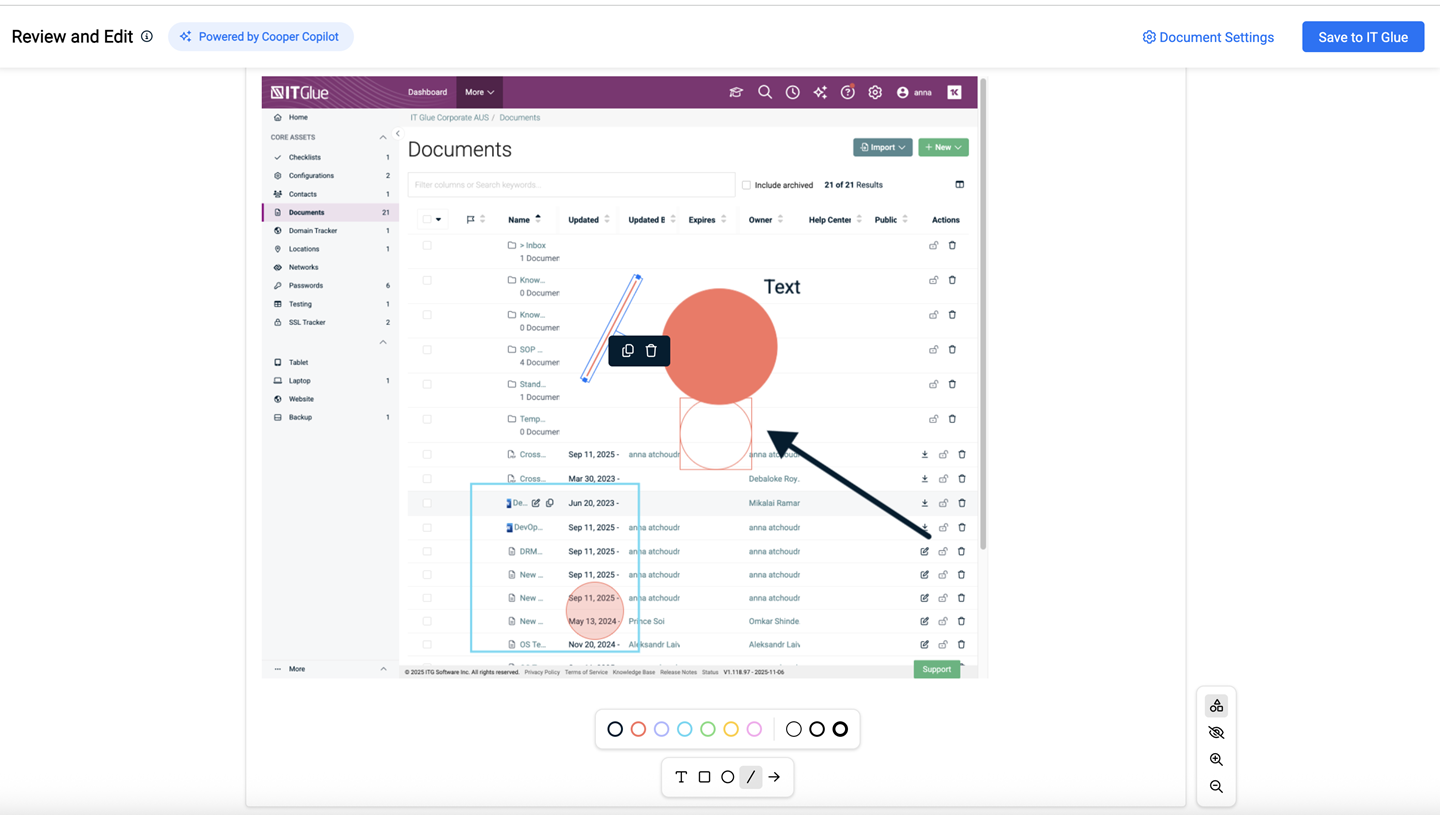
Task: Click the zoom in magnifier icon
Action: tap(1216, 760)
